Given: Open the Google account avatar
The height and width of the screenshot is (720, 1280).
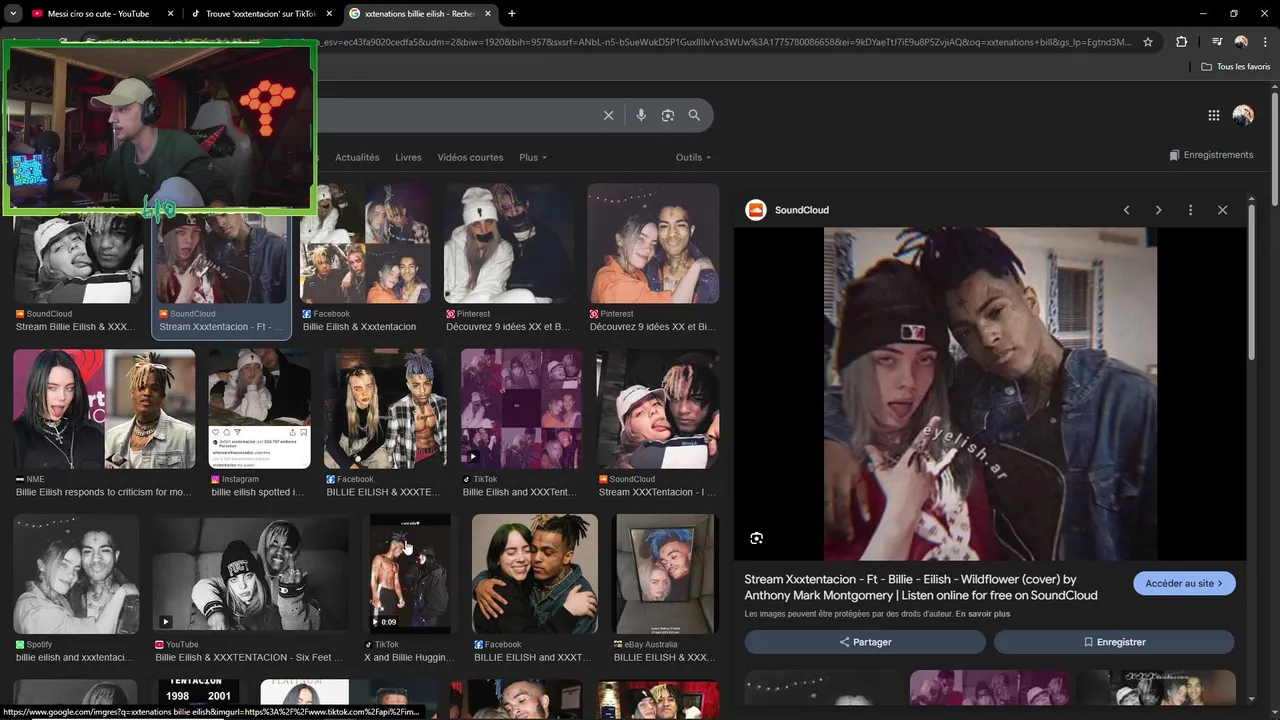Looking at the screenshot, I should (x=1243, y=115).
